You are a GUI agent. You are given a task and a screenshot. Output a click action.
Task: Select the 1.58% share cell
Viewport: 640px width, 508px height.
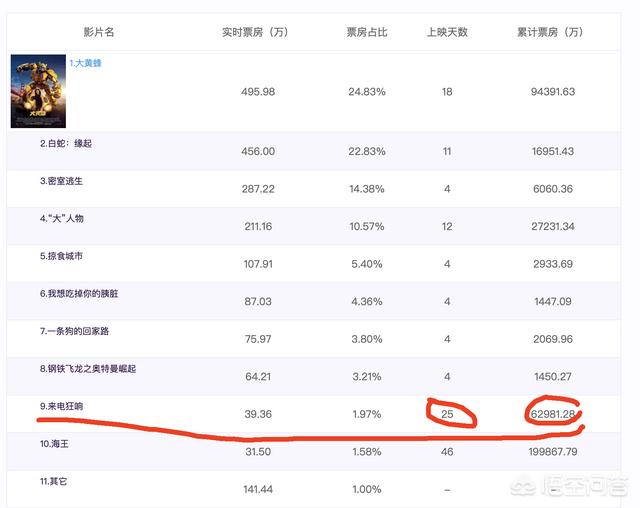point(367,452)
